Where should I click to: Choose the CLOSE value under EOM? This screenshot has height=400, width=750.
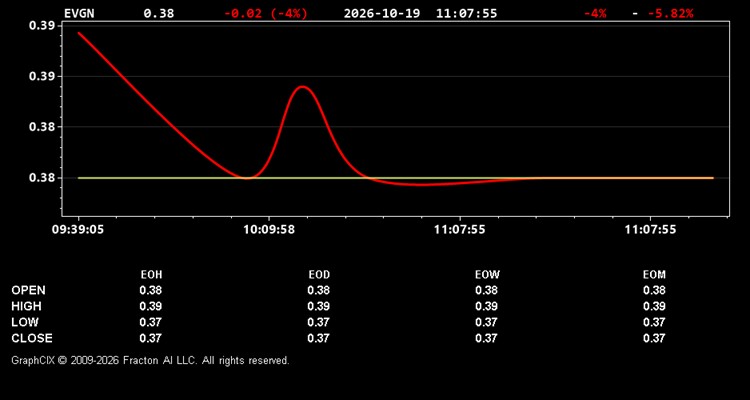654,338
